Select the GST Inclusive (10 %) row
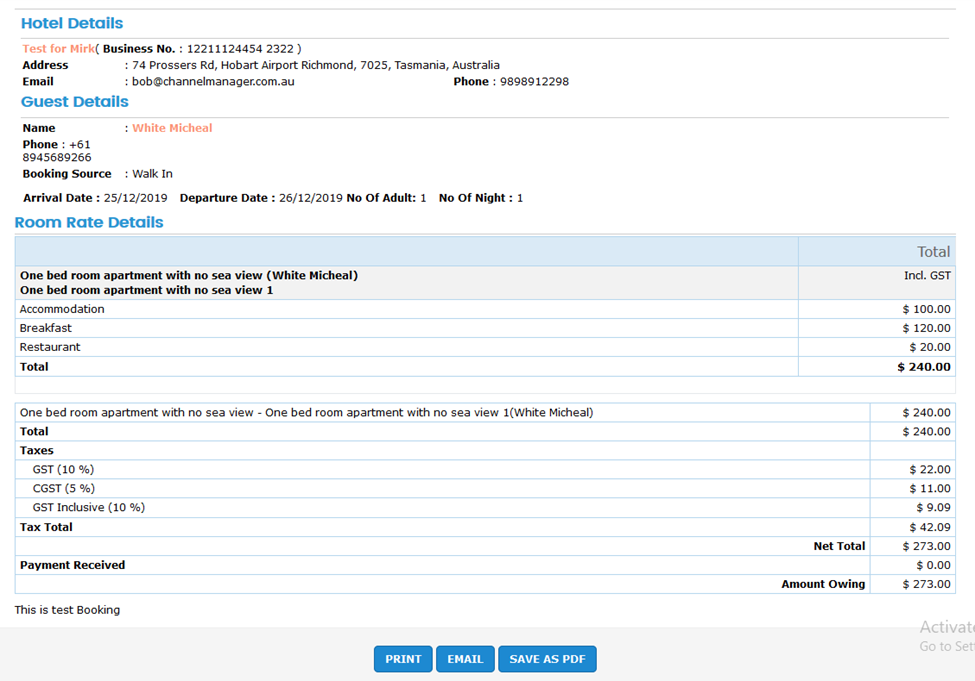The image size is (975, 681). tap(88, 508)
